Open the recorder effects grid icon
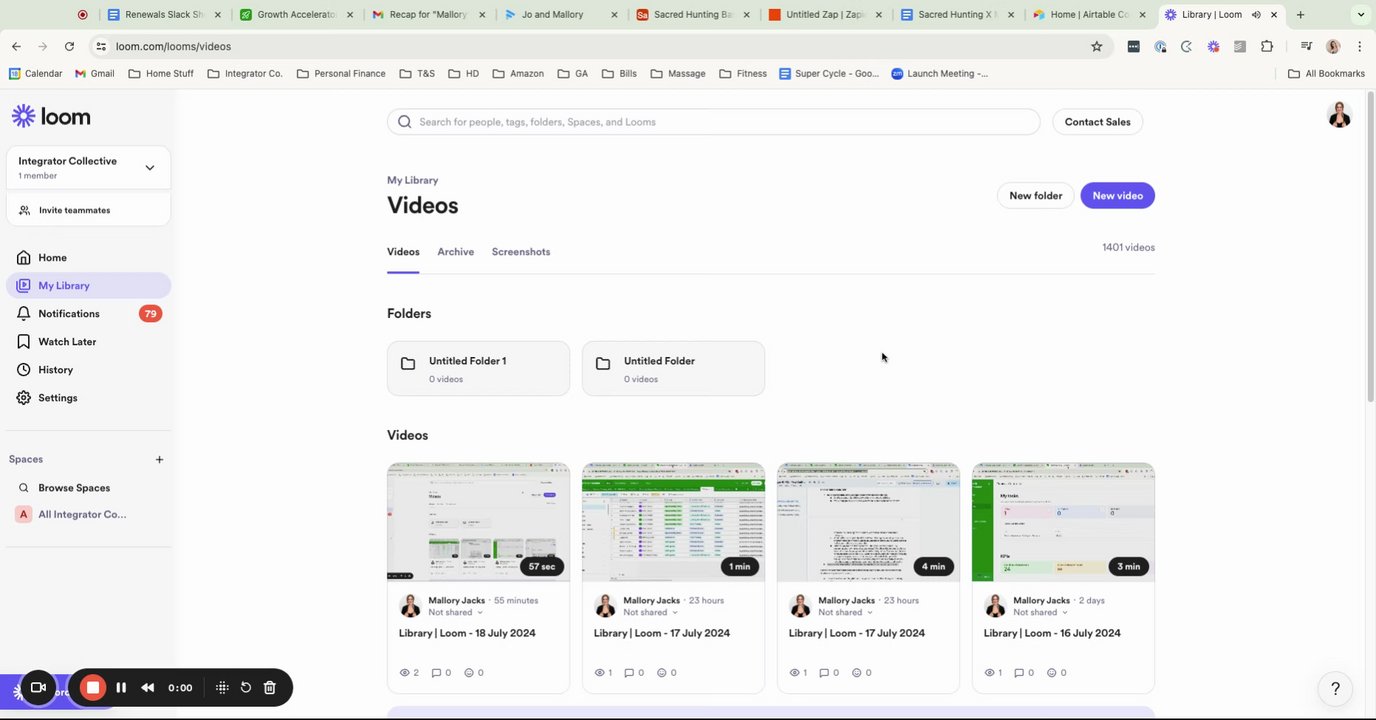 [x=222, y=688]
